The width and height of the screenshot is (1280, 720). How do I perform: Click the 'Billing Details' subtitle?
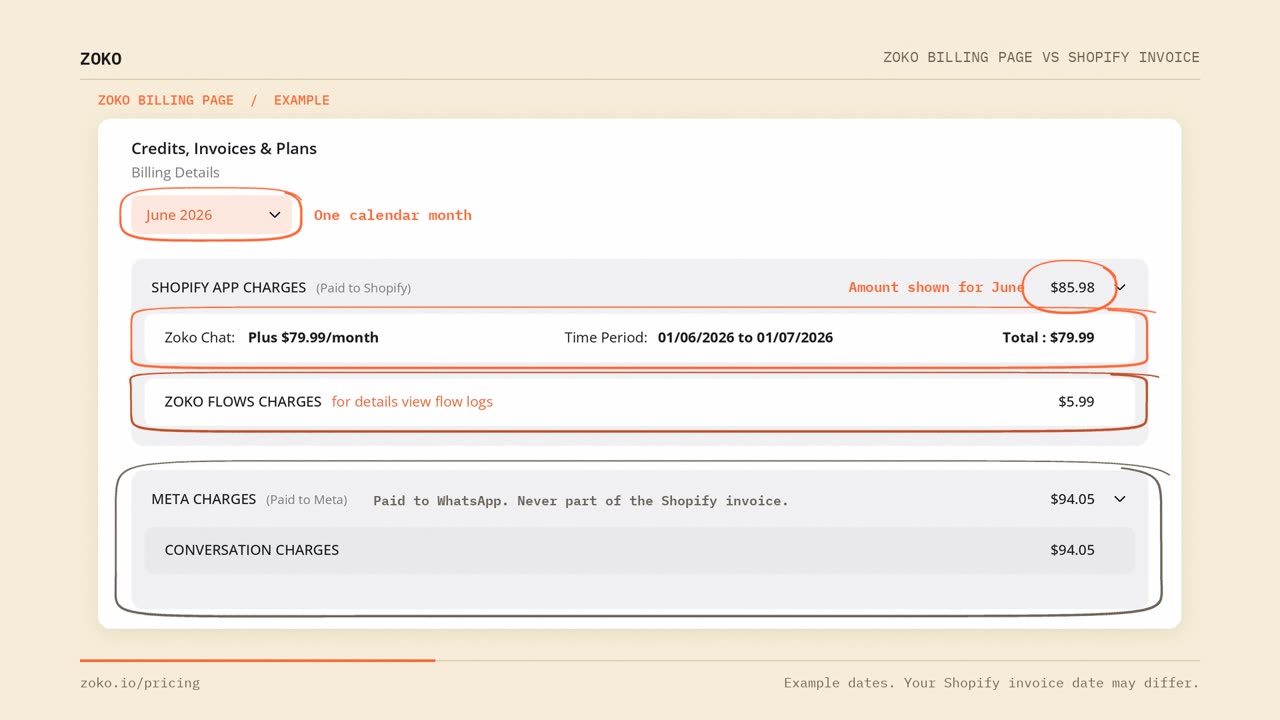pos(175,173)
